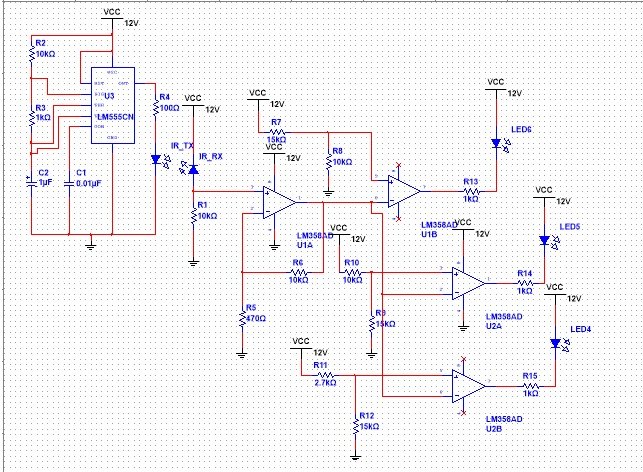Select resistor R14 symbol

525,283
